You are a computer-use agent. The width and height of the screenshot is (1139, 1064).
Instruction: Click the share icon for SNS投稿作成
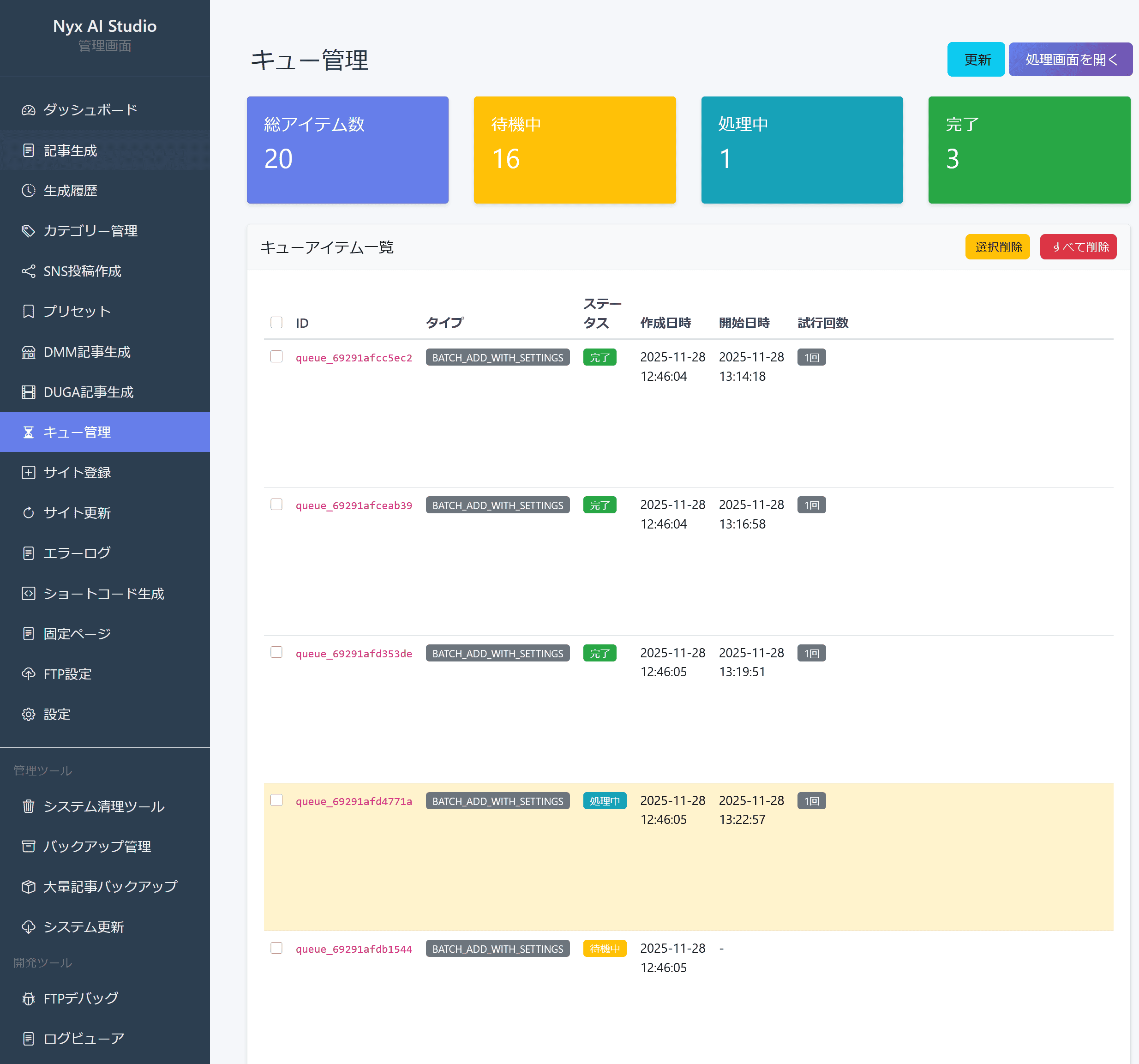(x=28, y=271)
